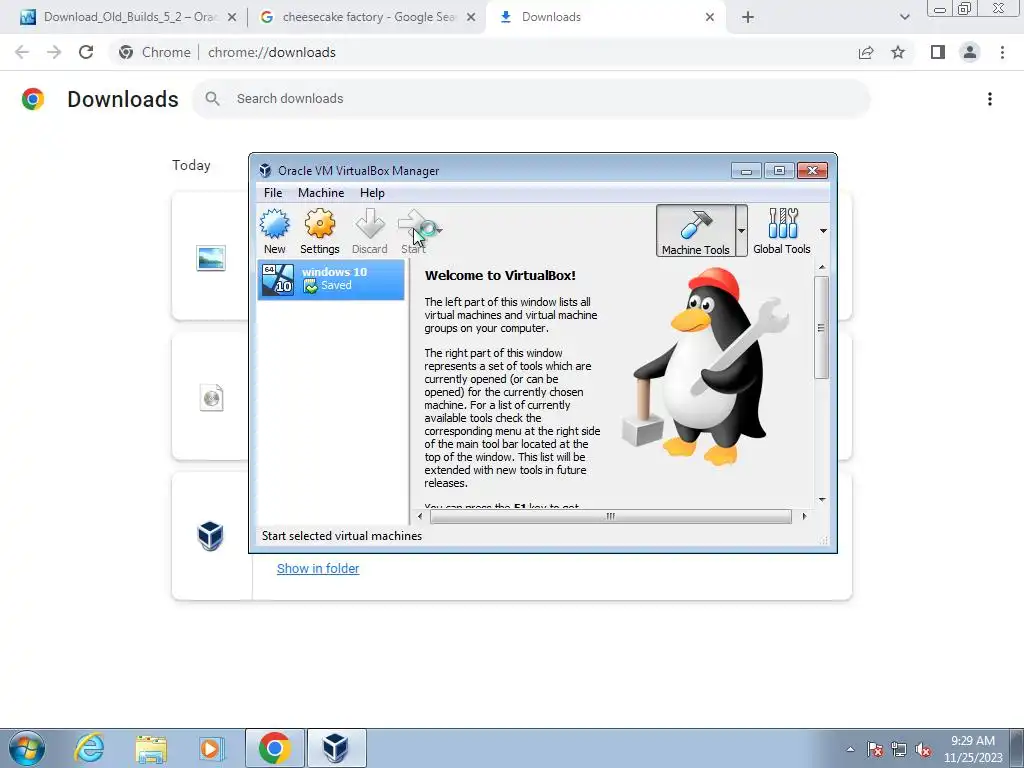Open File Explorer from taskbar

(151, 748)
